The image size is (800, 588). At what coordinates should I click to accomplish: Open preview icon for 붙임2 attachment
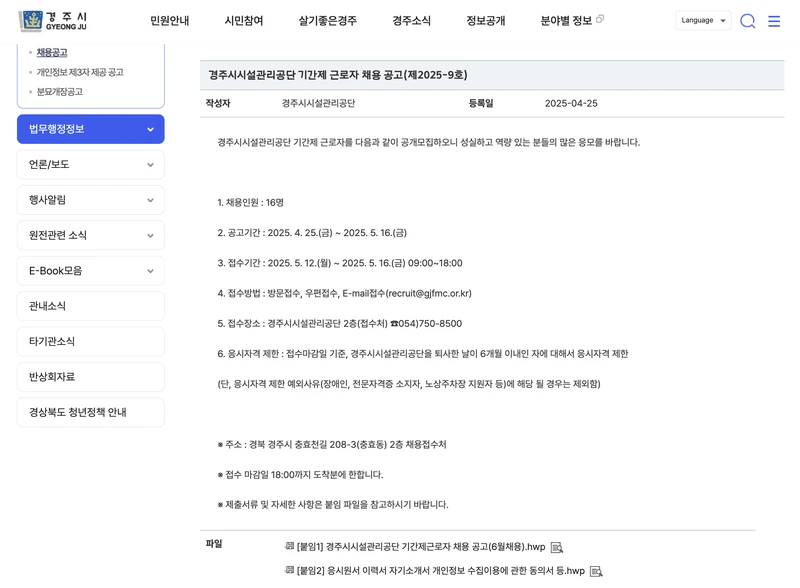[x=598, y=571]
